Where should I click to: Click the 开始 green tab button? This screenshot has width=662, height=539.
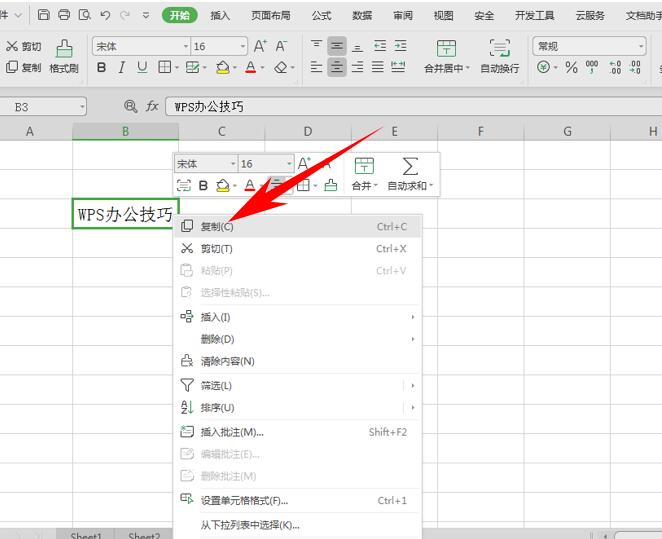[179, 16]
